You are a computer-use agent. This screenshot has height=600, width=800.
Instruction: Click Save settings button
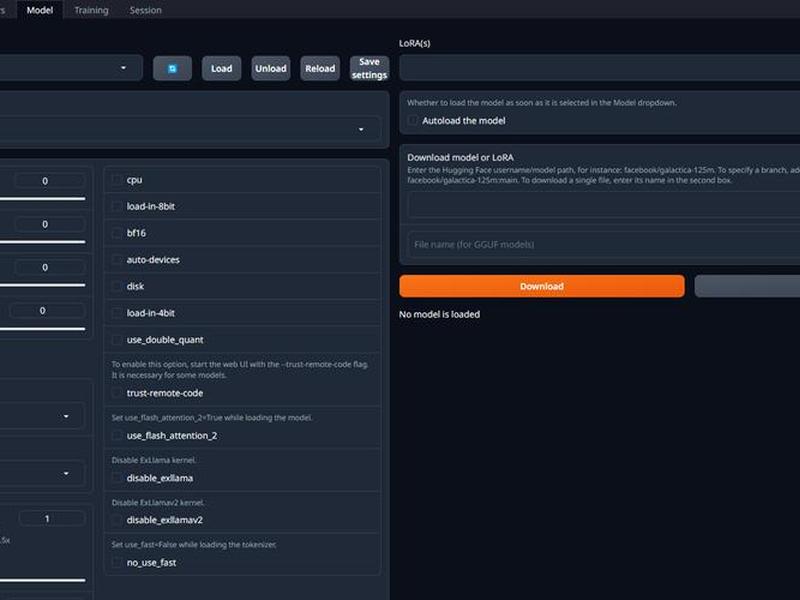click(x=369, y=68)
